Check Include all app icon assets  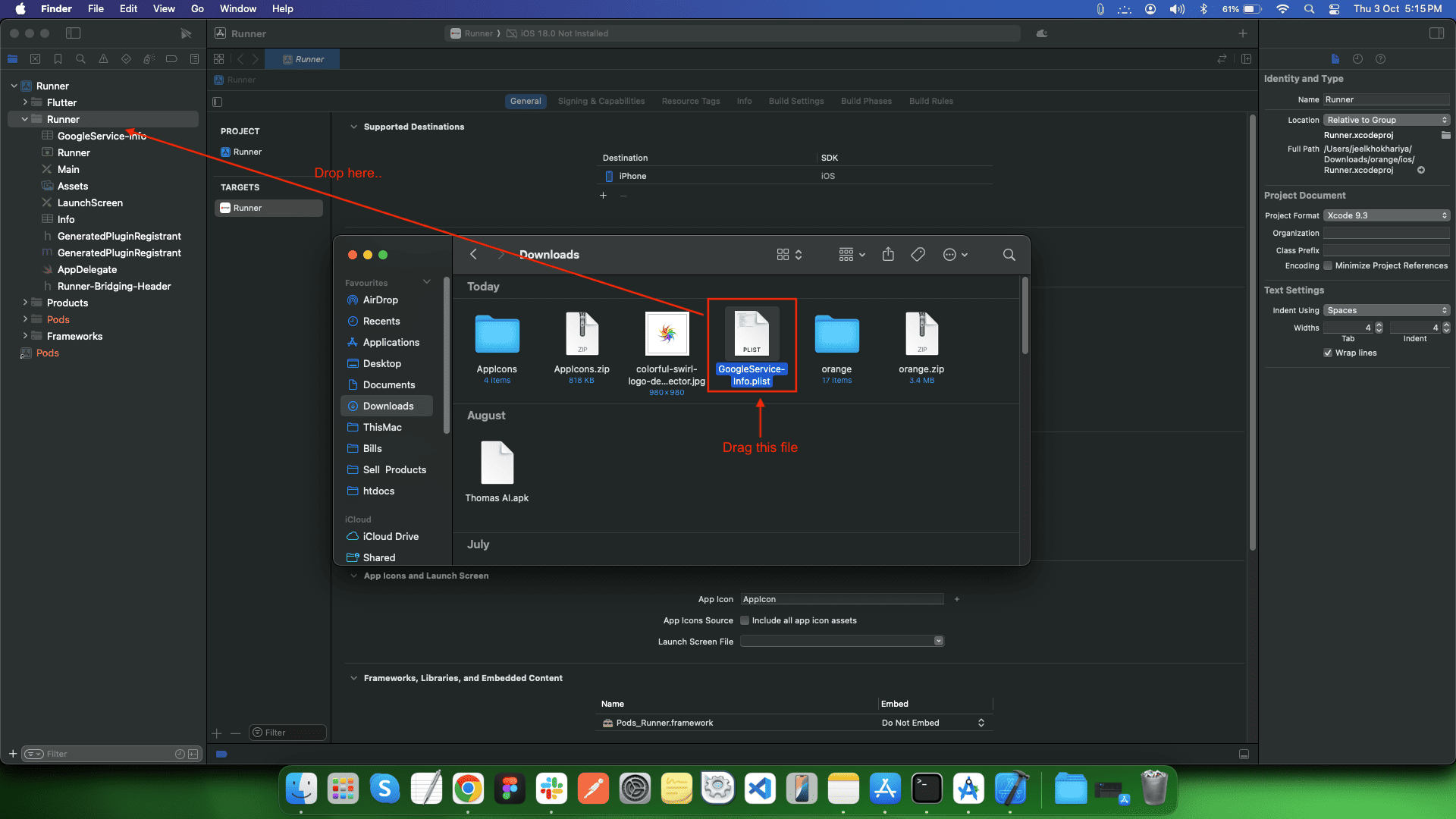click(x=745, y=621)
